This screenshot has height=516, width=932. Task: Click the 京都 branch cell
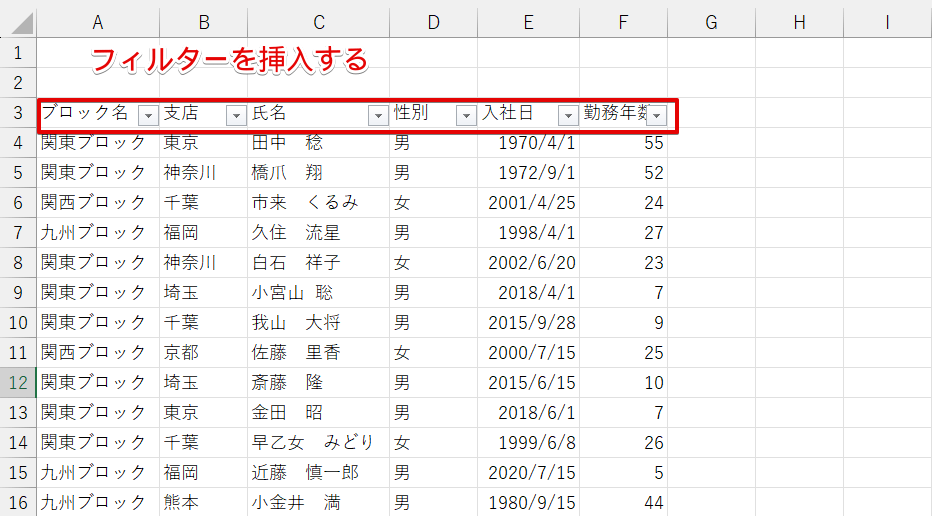click(203, 353)
